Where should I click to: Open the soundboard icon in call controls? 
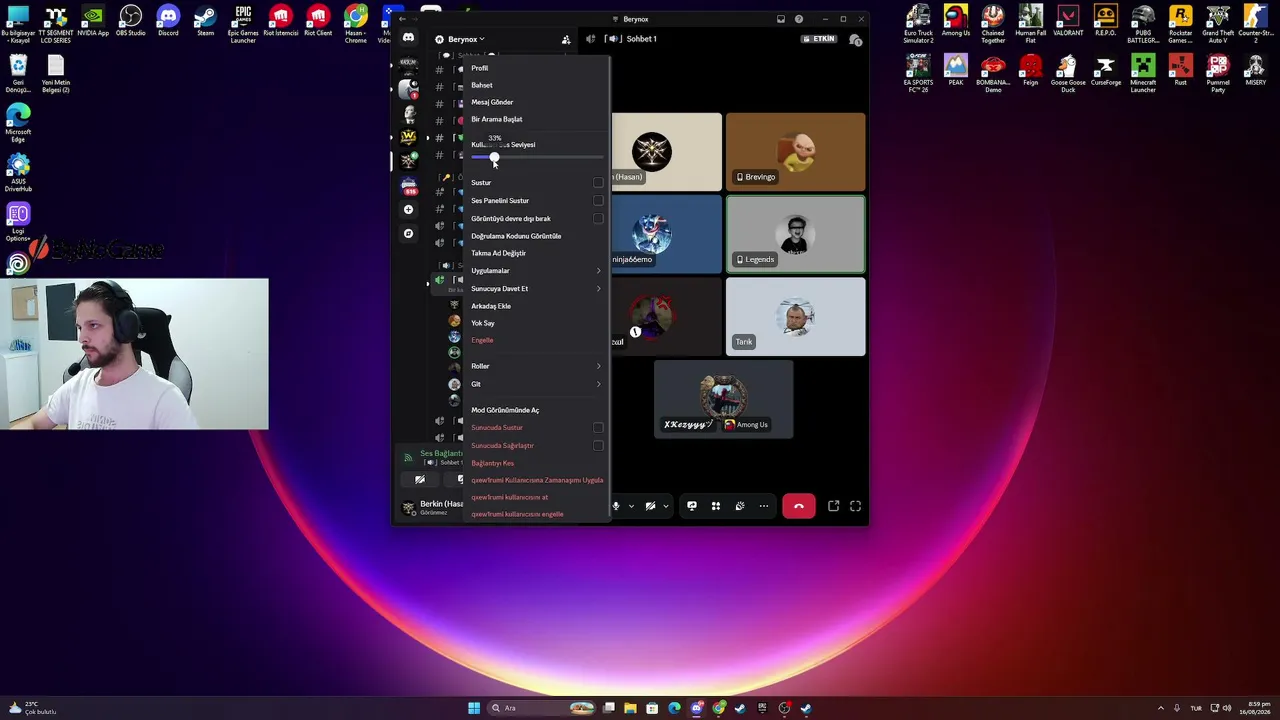pos(739,506)
